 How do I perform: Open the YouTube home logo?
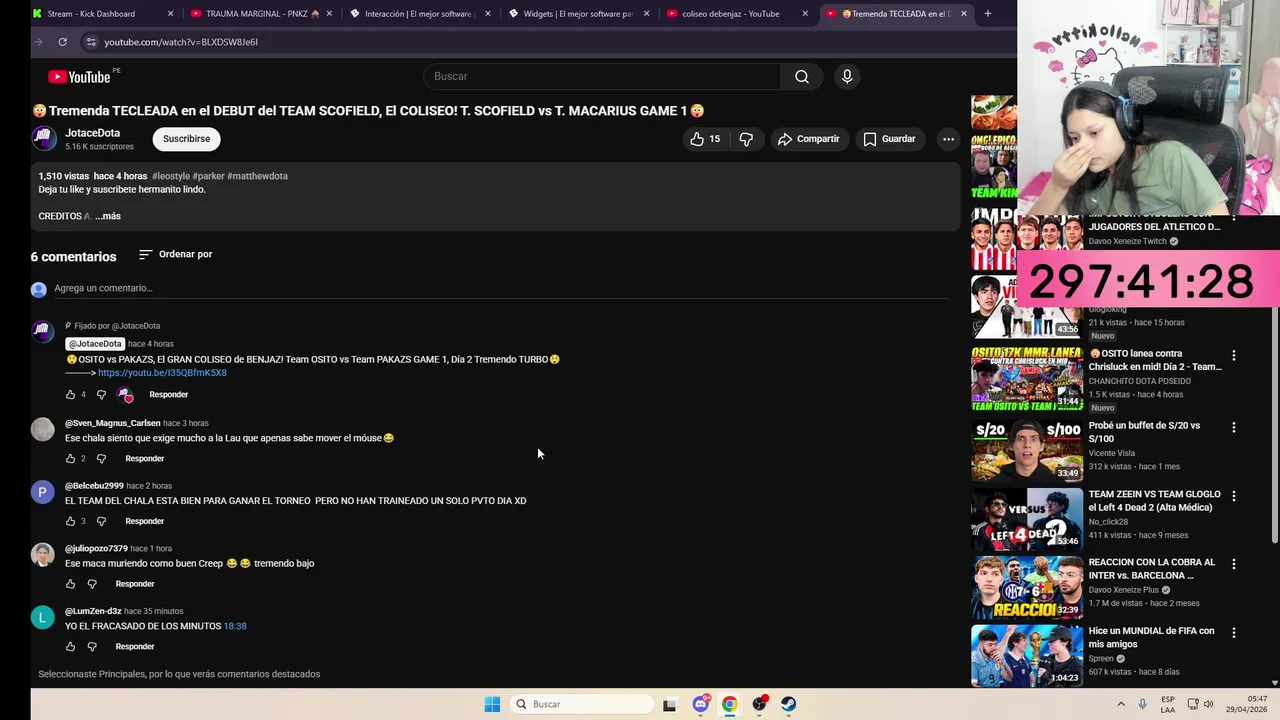pyautogui.click(x=79, y=77)
